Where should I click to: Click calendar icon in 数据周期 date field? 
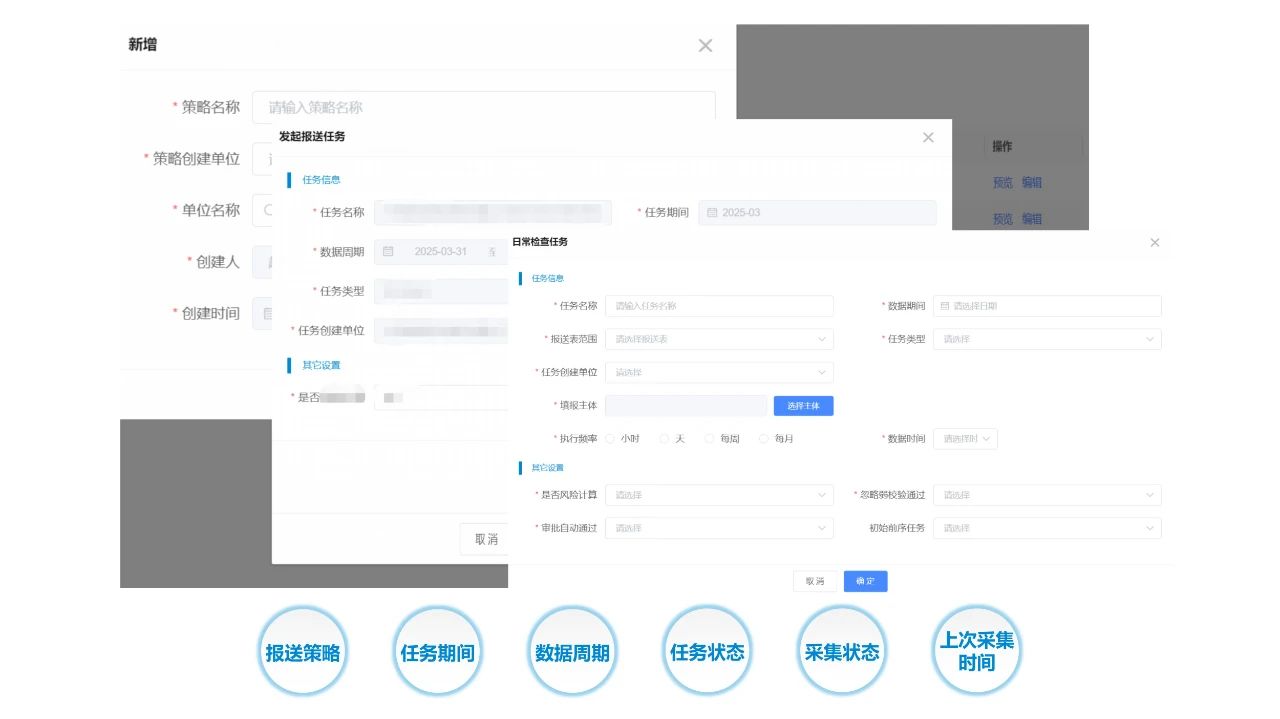[x=389, y=251]
